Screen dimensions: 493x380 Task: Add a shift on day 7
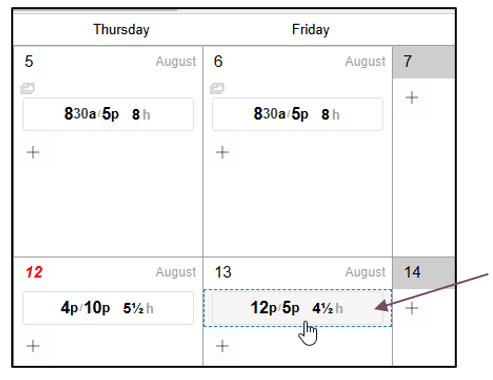pyautogui.click(x=412, y=98)
